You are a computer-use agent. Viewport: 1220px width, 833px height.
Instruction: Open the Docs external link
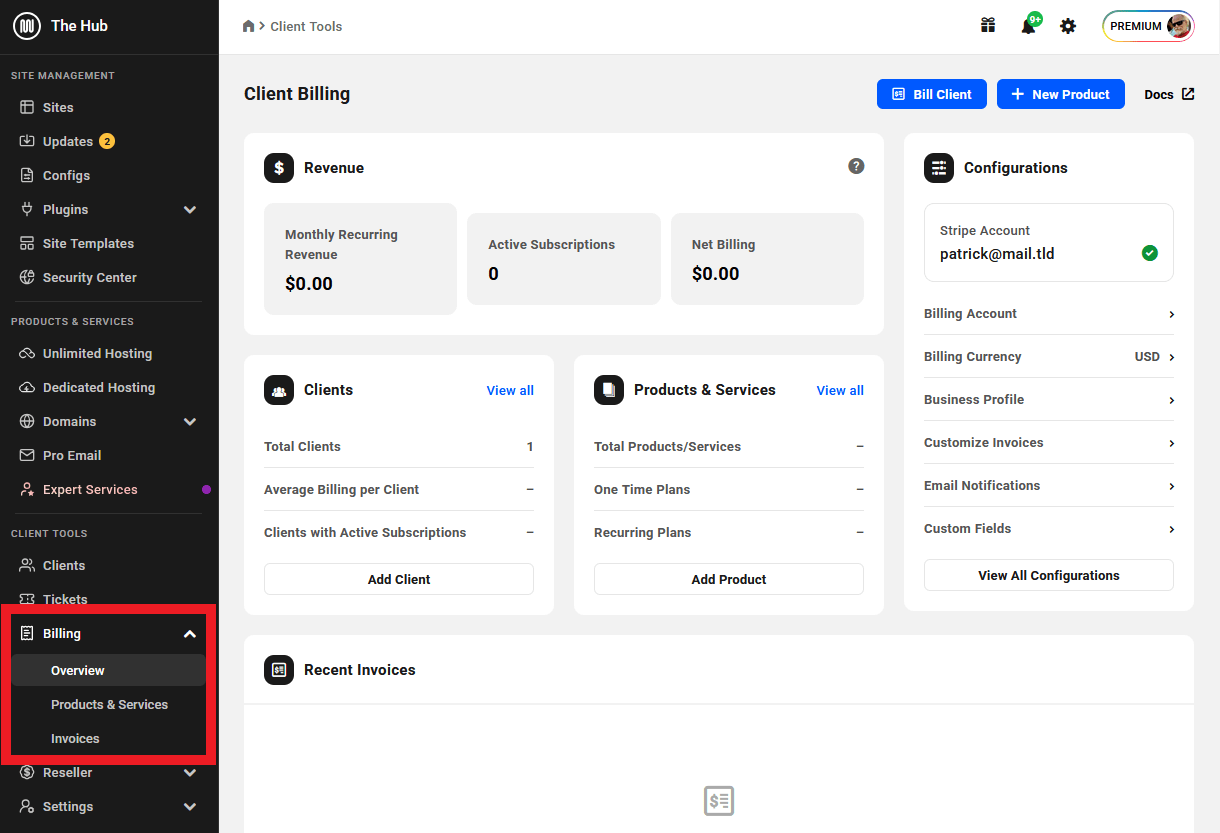click(1169, 94)
